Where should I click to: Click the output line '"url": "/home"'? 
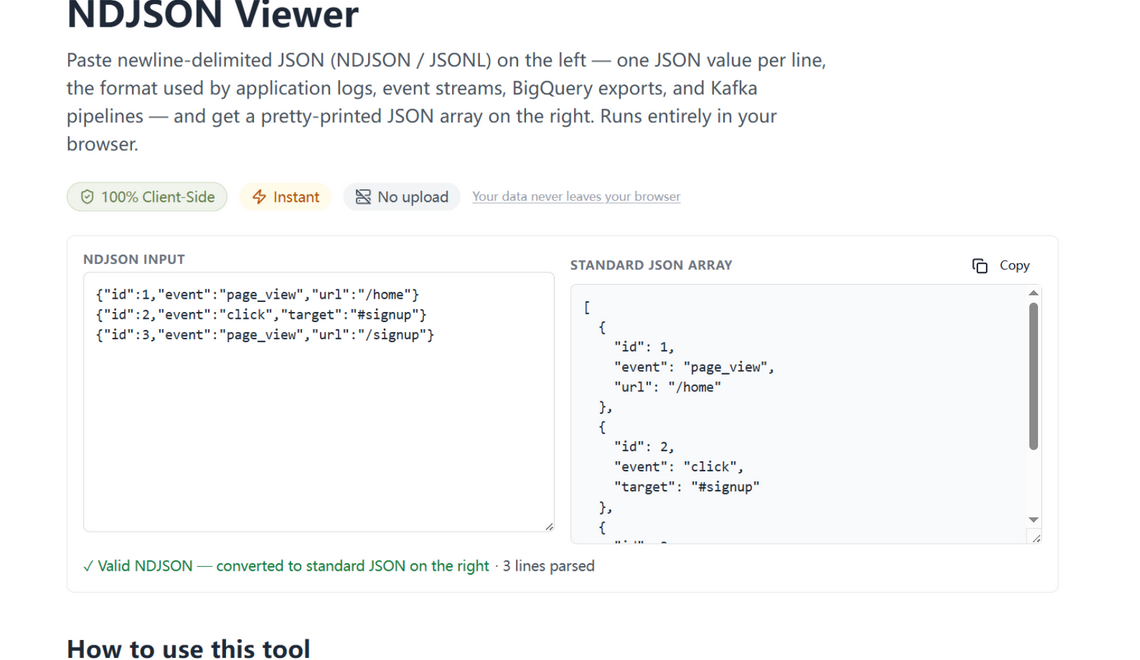point(667,387)
